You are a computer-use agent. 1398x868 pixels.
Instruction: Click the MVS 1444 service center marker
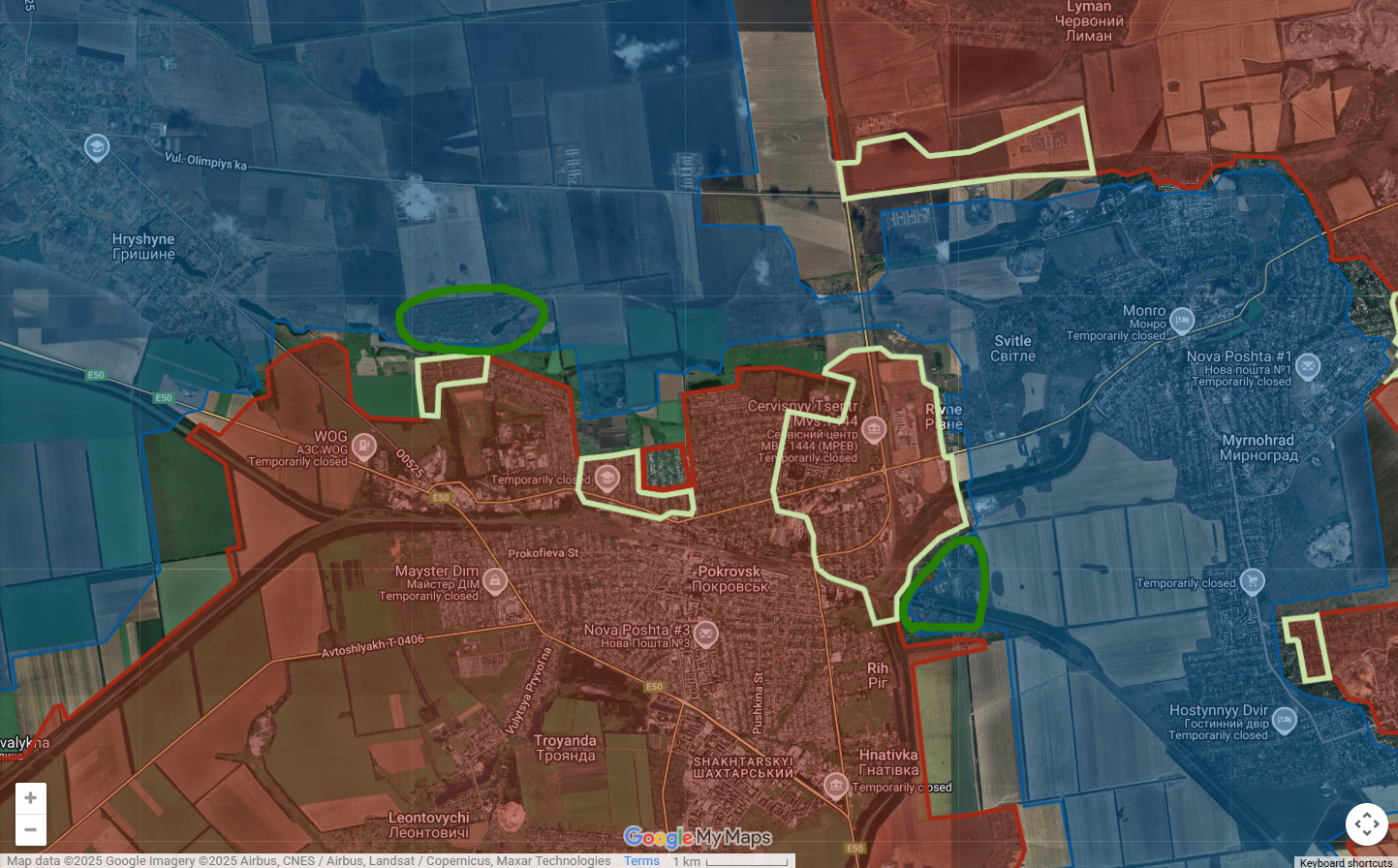tap(874, 429)
